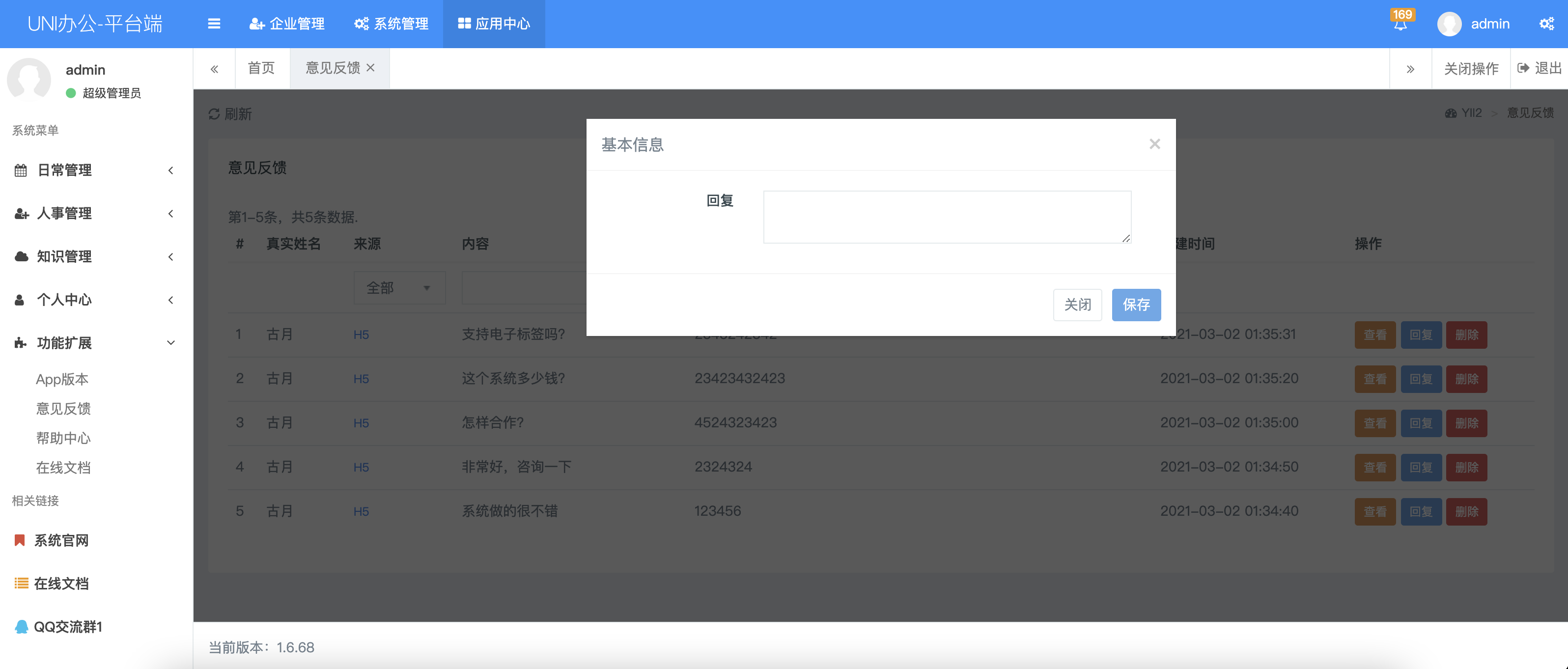Open the 企业管理 top menu

[287, 24]
